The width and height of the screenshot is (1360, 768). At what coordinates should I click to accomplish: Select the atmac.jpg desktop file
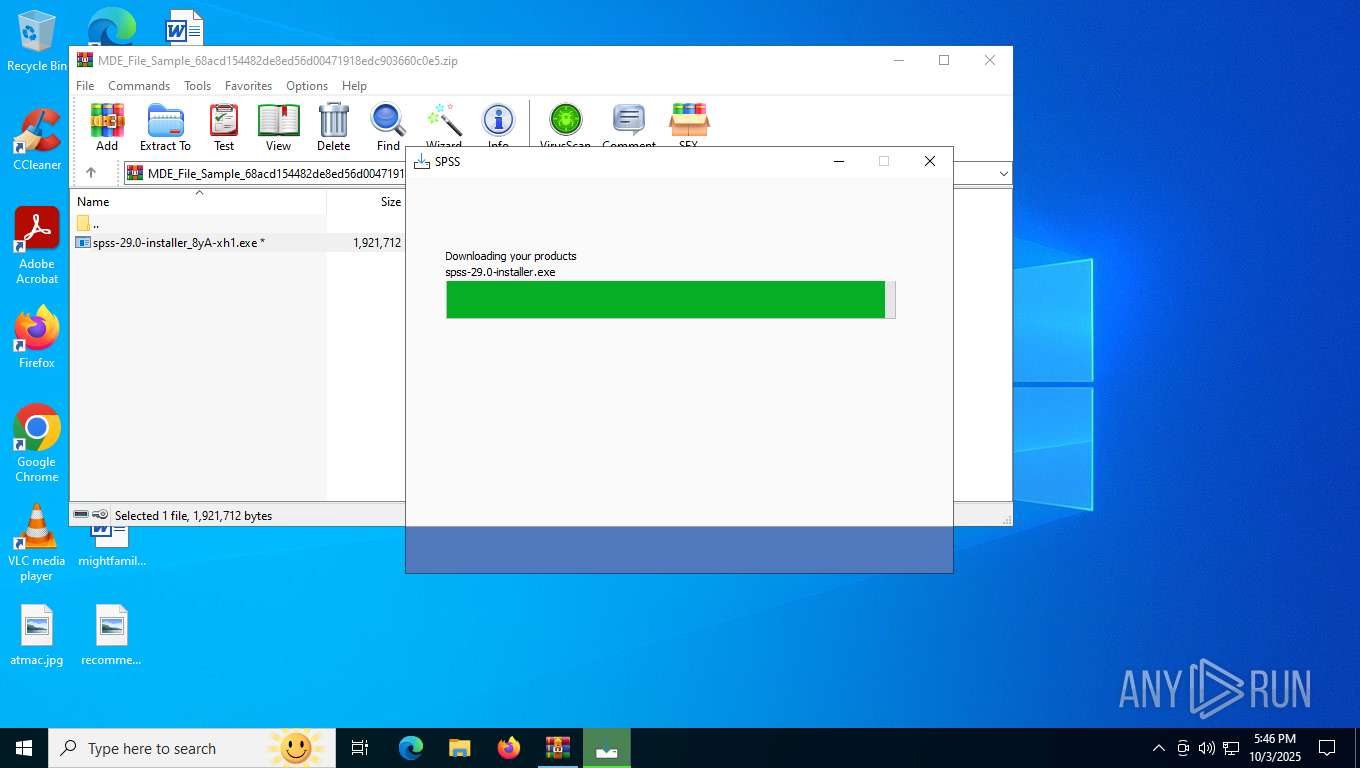(37, 635)
